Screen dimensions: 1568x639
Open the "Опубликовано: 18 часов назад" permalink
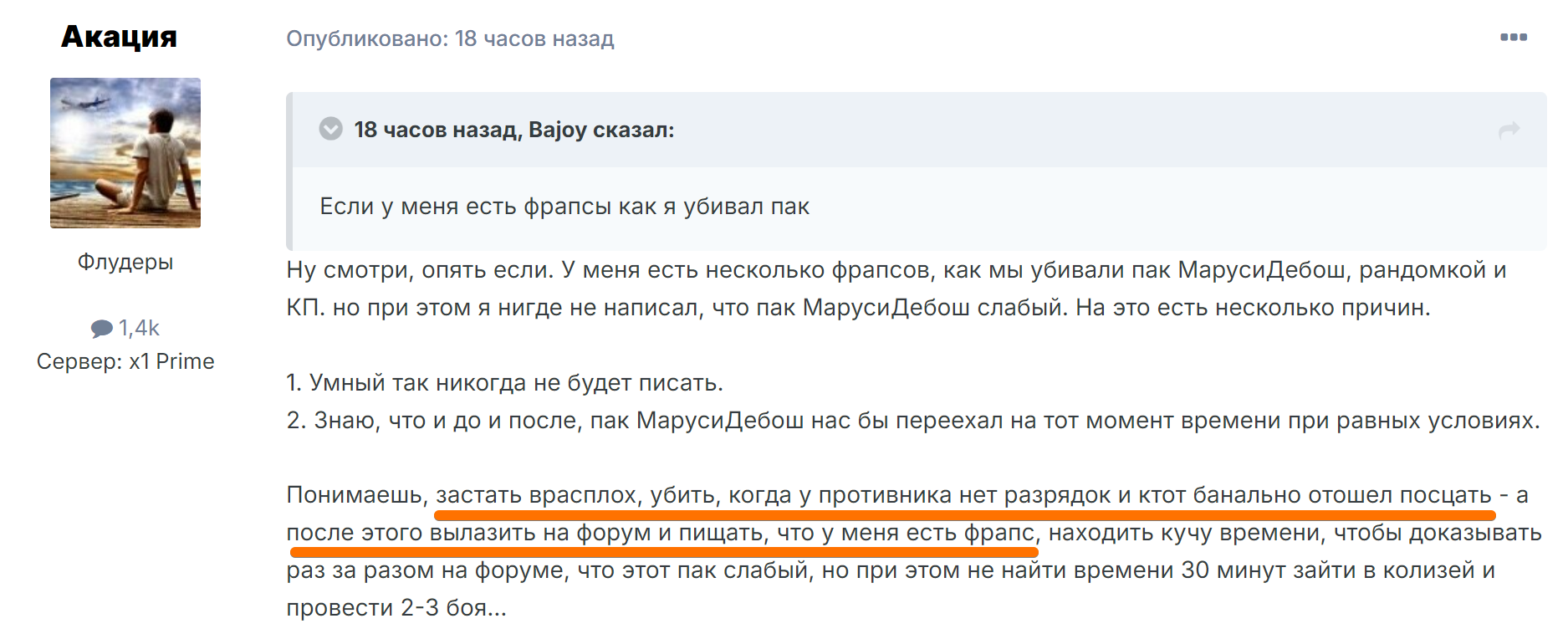(450, 38)
